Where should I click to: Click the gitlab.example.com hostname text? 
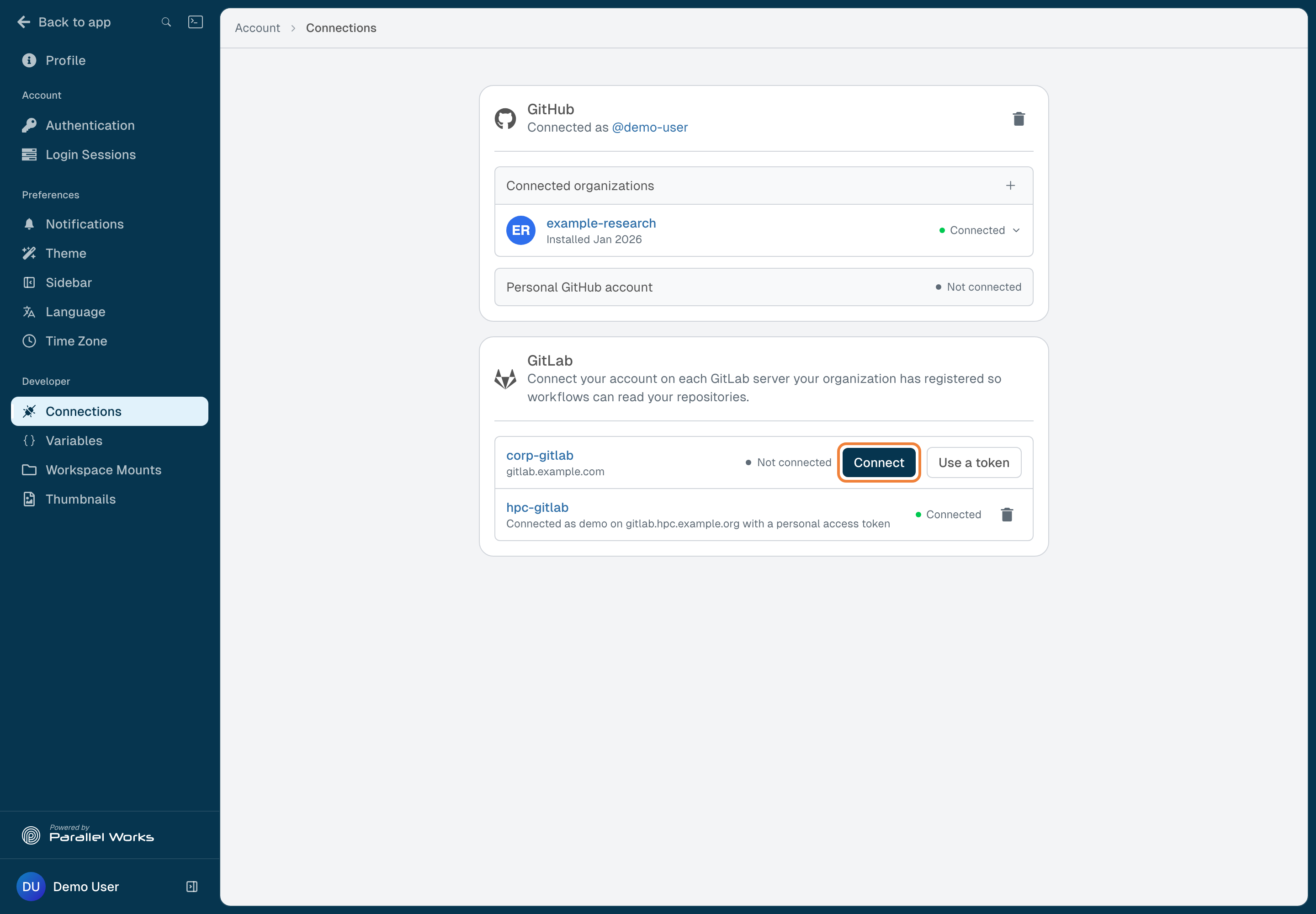555,471
